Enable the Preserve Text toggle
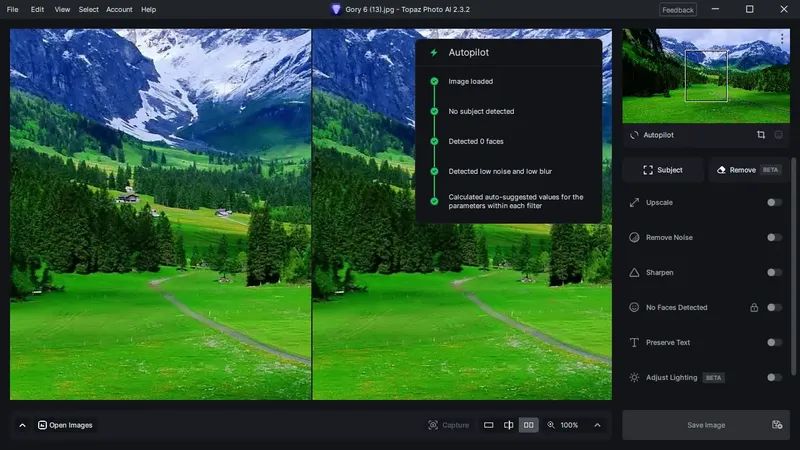800x450 pixels. 774,342
